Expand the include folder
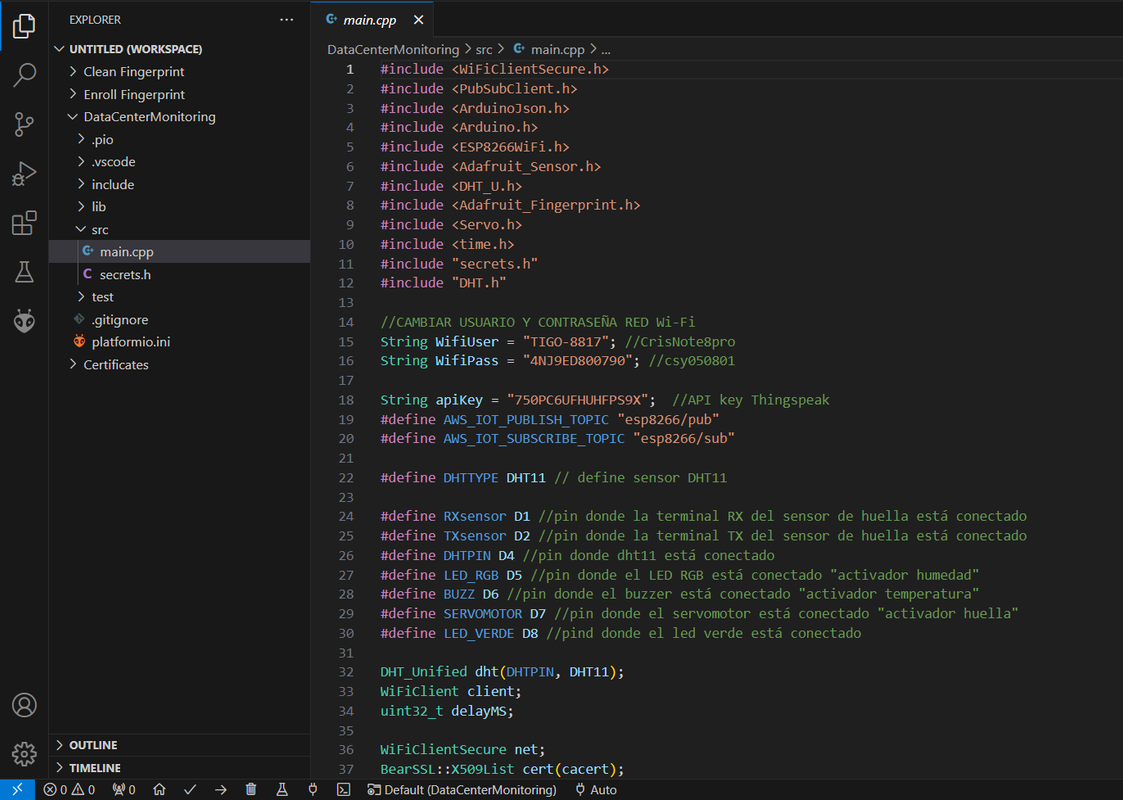 [81, 184]
